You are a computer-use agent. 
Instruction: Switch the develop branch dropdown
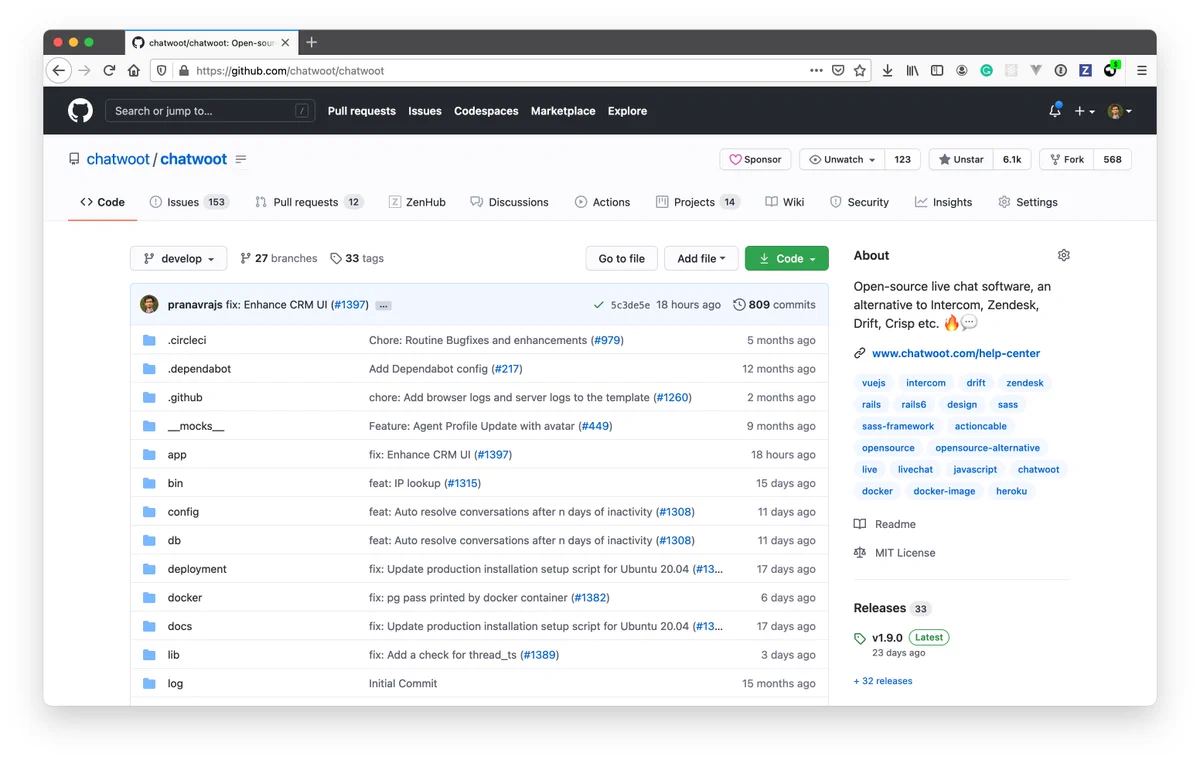pos(178,258)
